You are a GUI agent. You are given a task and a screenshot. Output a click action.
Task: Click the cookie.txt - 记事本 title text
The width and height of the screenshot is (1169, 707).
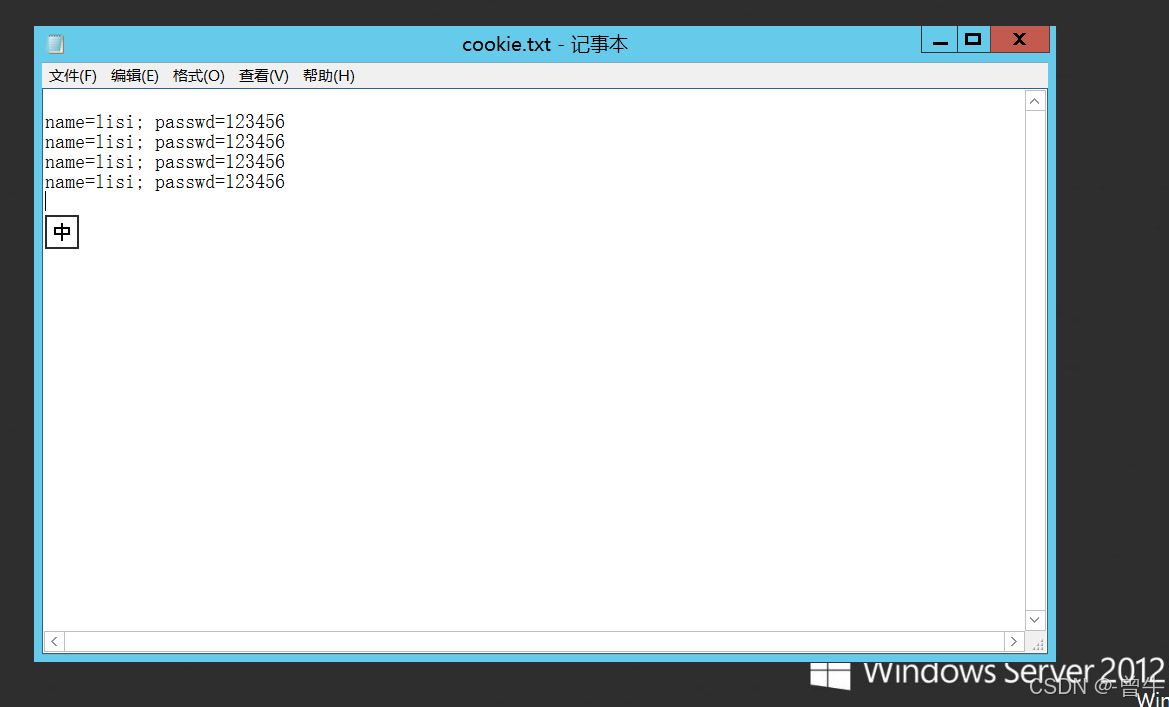click(545, 45)
